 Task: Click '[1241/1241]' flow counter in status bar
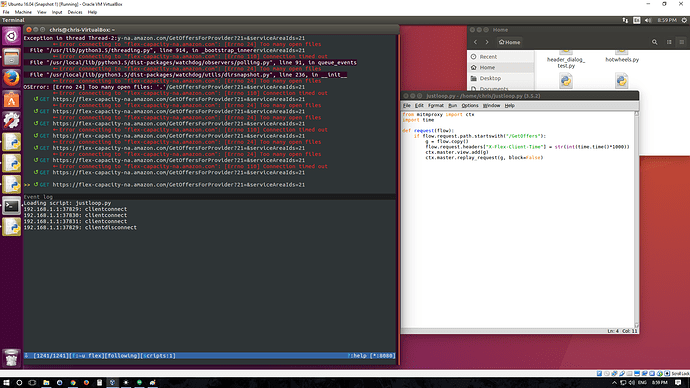(x=51, y=356)
